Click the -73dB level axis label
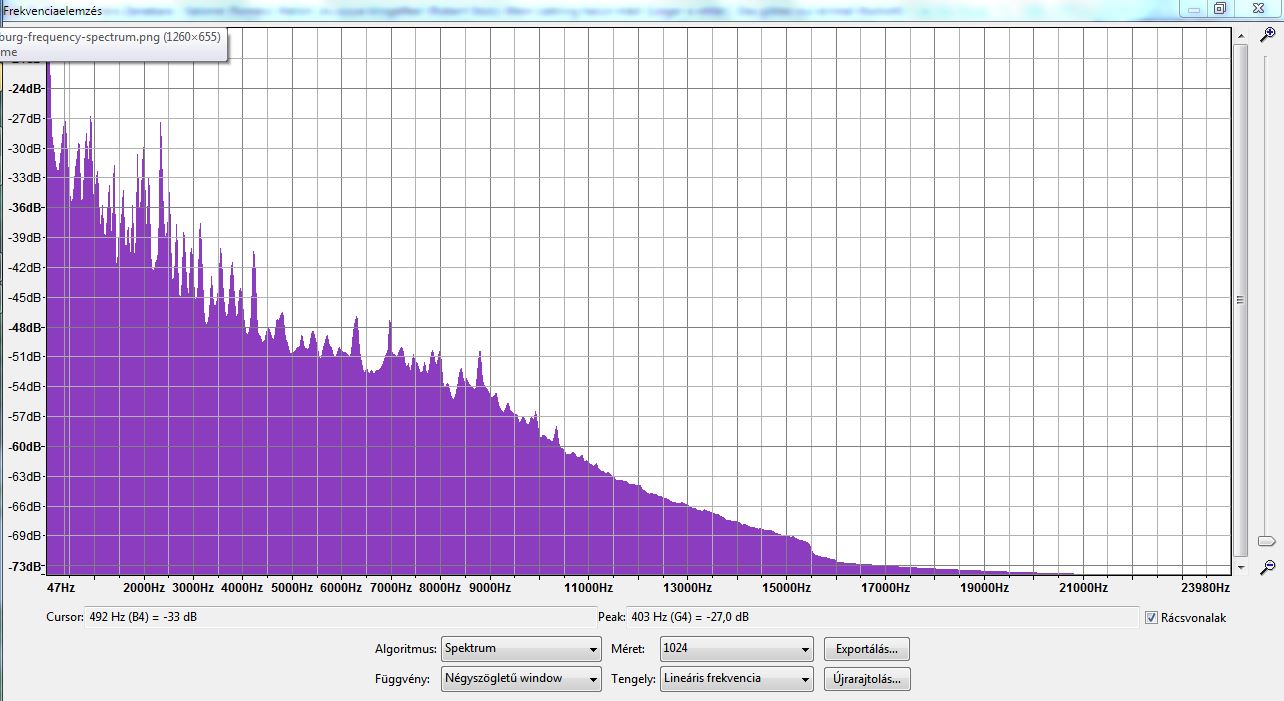Image resolution: width=1284 pixels, height=701 pixels. coord(25,567)
